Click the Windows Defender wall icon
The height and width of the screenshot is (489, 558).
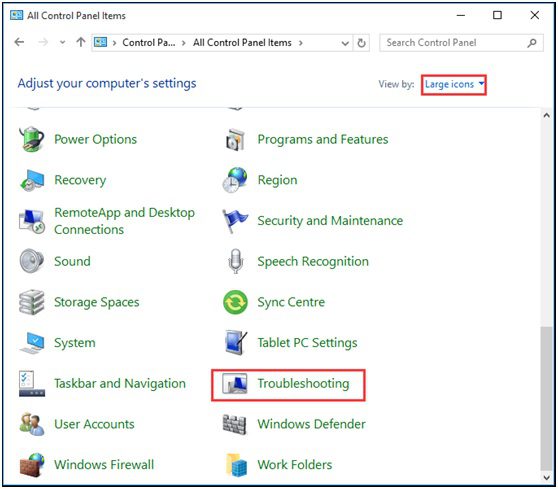coord(235,424)
